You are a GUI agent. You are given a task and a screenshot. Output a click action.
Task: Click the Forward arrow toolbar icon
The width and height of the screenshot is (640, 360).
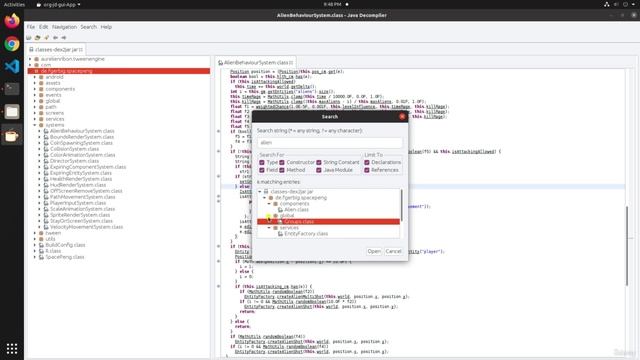[x=64, y=38]
